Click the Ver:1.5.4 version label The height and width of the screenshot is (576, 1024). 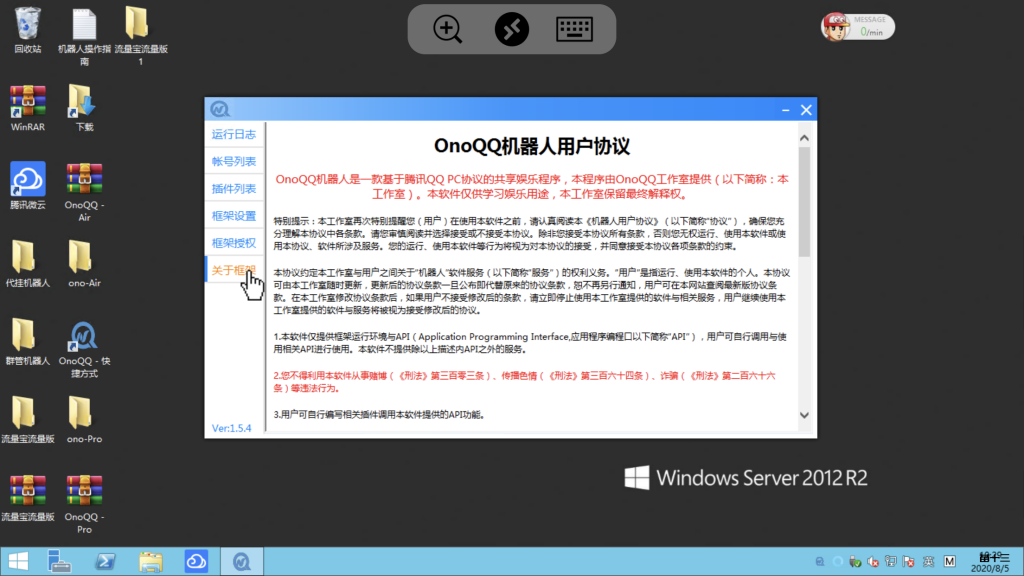[231, 428]
